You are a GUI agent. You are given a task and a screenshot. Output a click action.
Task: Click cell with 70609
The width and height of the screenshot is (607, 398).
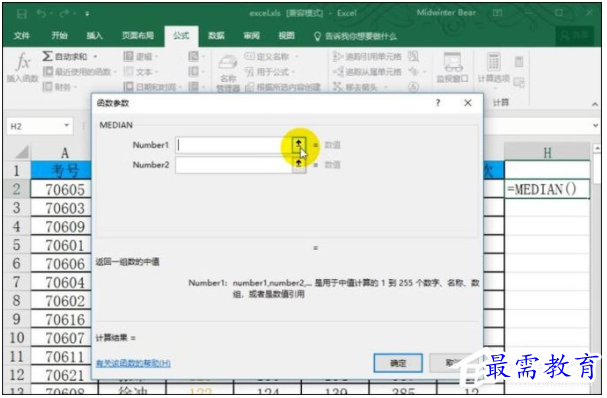coord(61,227)
